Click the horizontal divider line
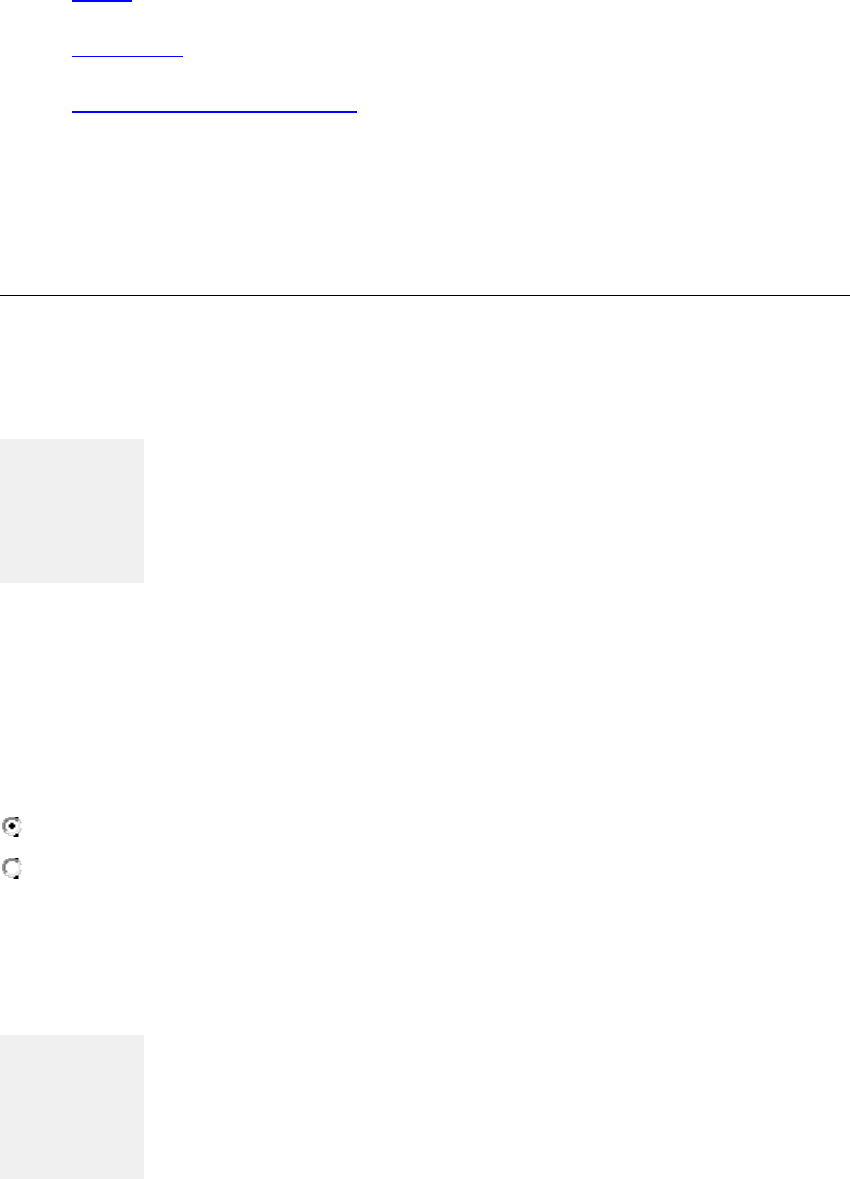This screenshot has height=1179, width=850. 425,295
